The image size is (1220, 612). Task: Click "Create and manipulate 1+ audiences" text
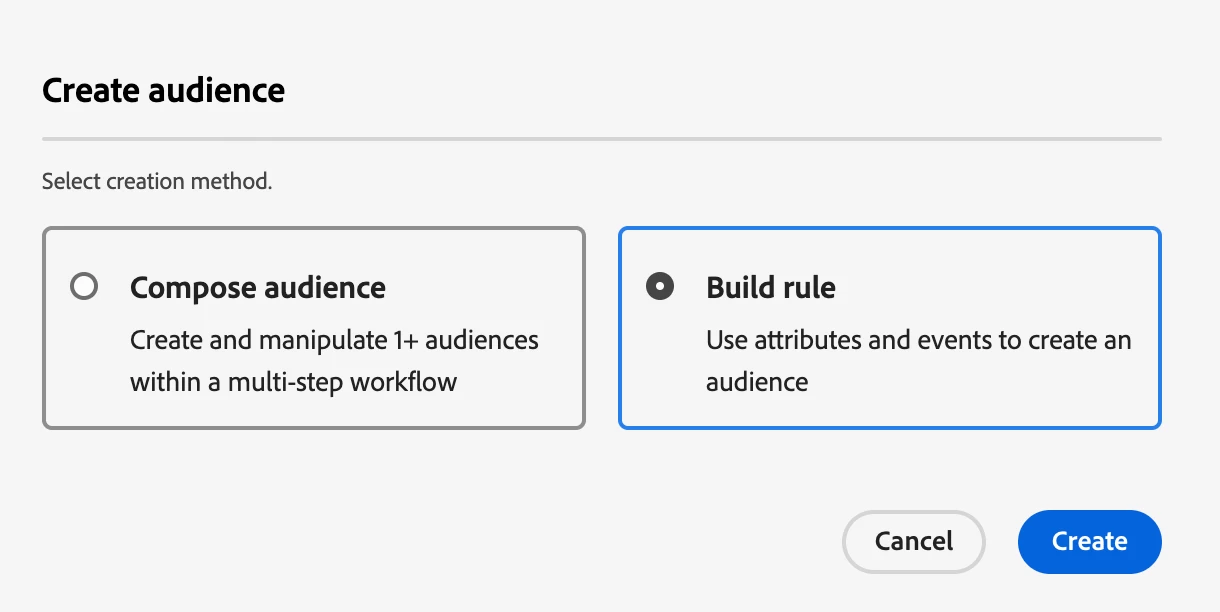tap(334, 340)
